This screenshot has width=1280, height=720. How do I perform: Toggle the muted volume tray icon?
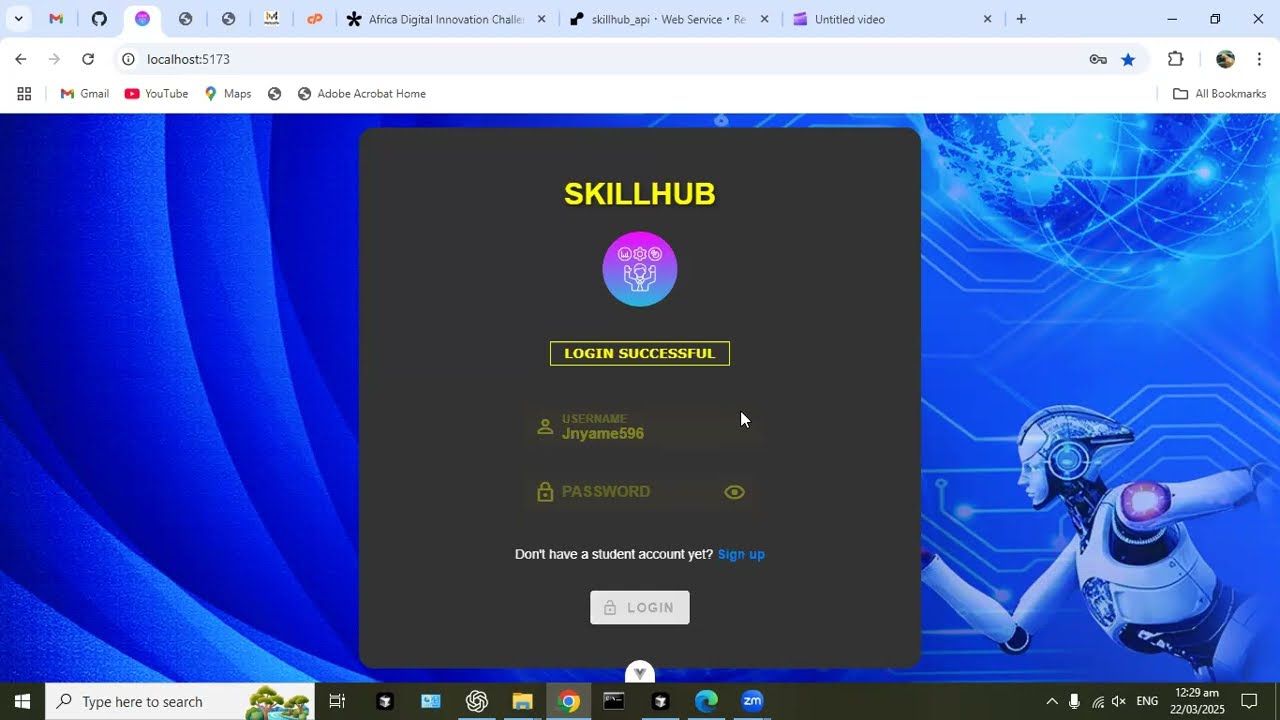1120,701
